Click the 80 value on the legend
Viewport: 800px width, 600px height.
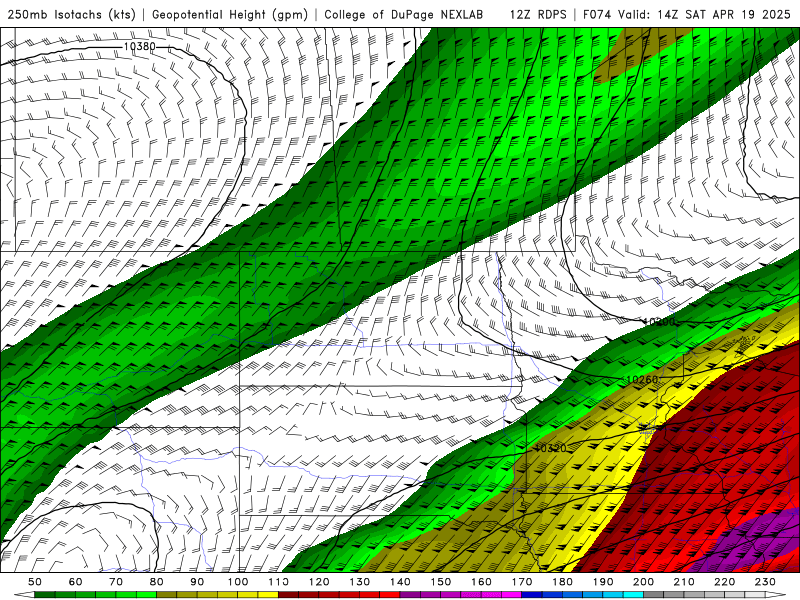(157, 582)
